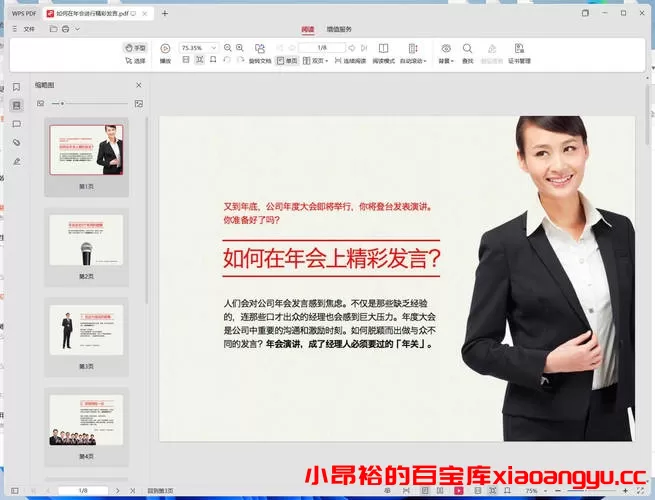Viewport: 655px width, 500px height.
Task: Jump to last page in toolbar
Action: coord(364,48)
